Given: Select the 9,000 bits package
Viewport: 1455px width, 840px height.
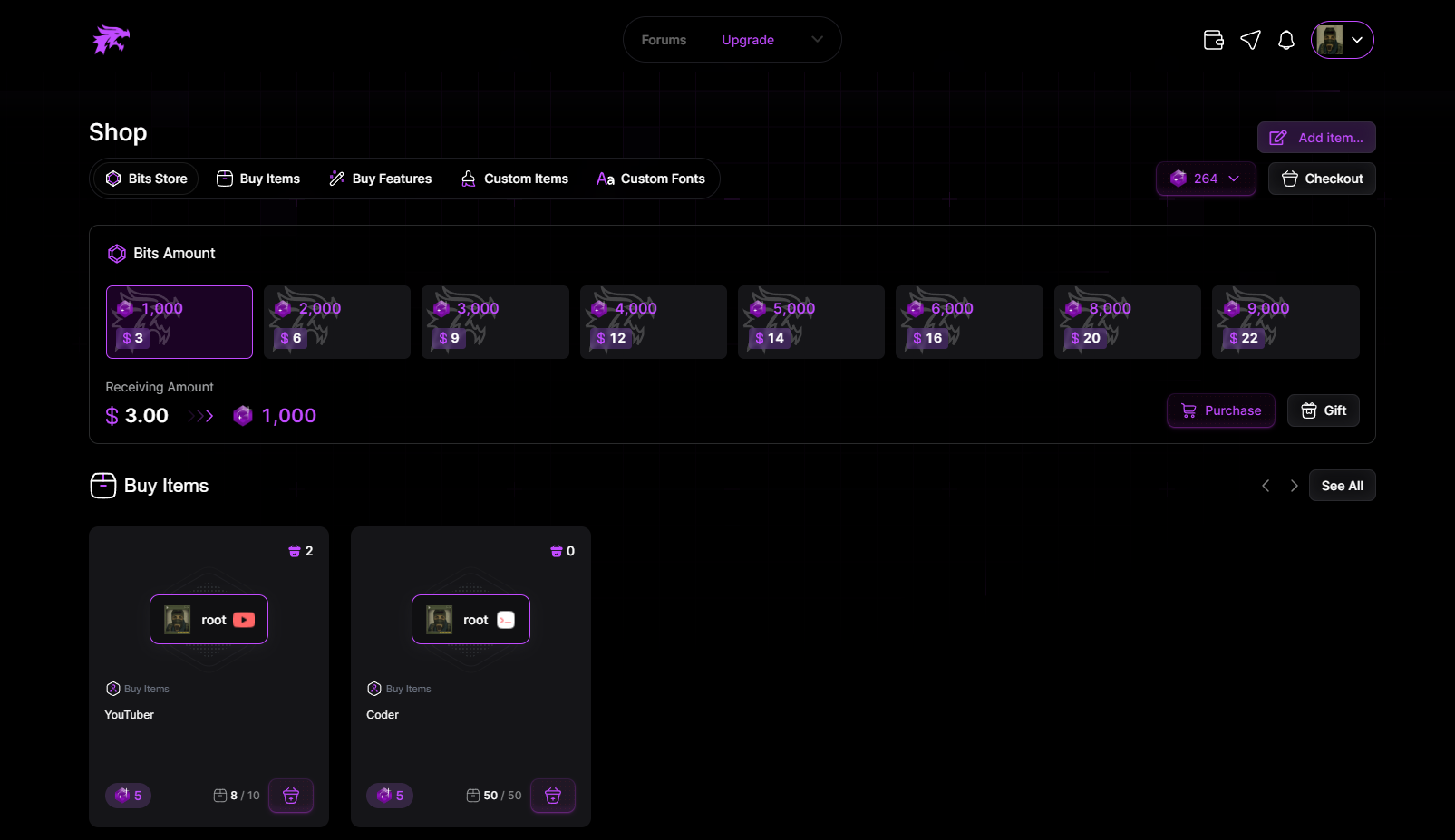Looking at the screenshot, I should [1285, 322].
